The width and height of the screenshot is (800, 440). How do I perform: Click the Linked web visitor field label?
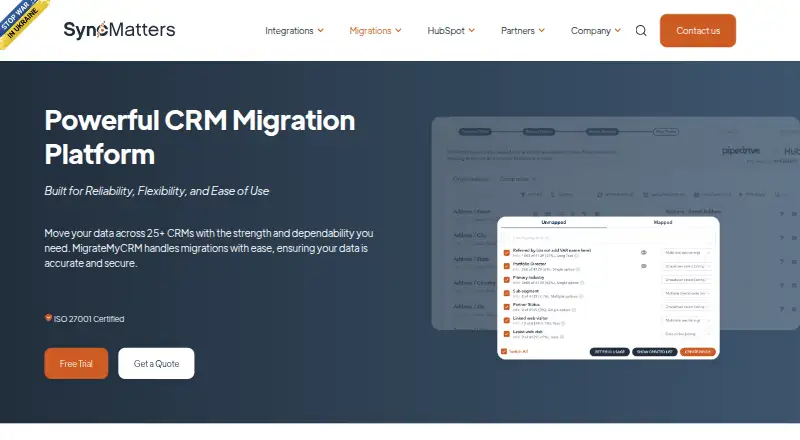click(530, 318)
